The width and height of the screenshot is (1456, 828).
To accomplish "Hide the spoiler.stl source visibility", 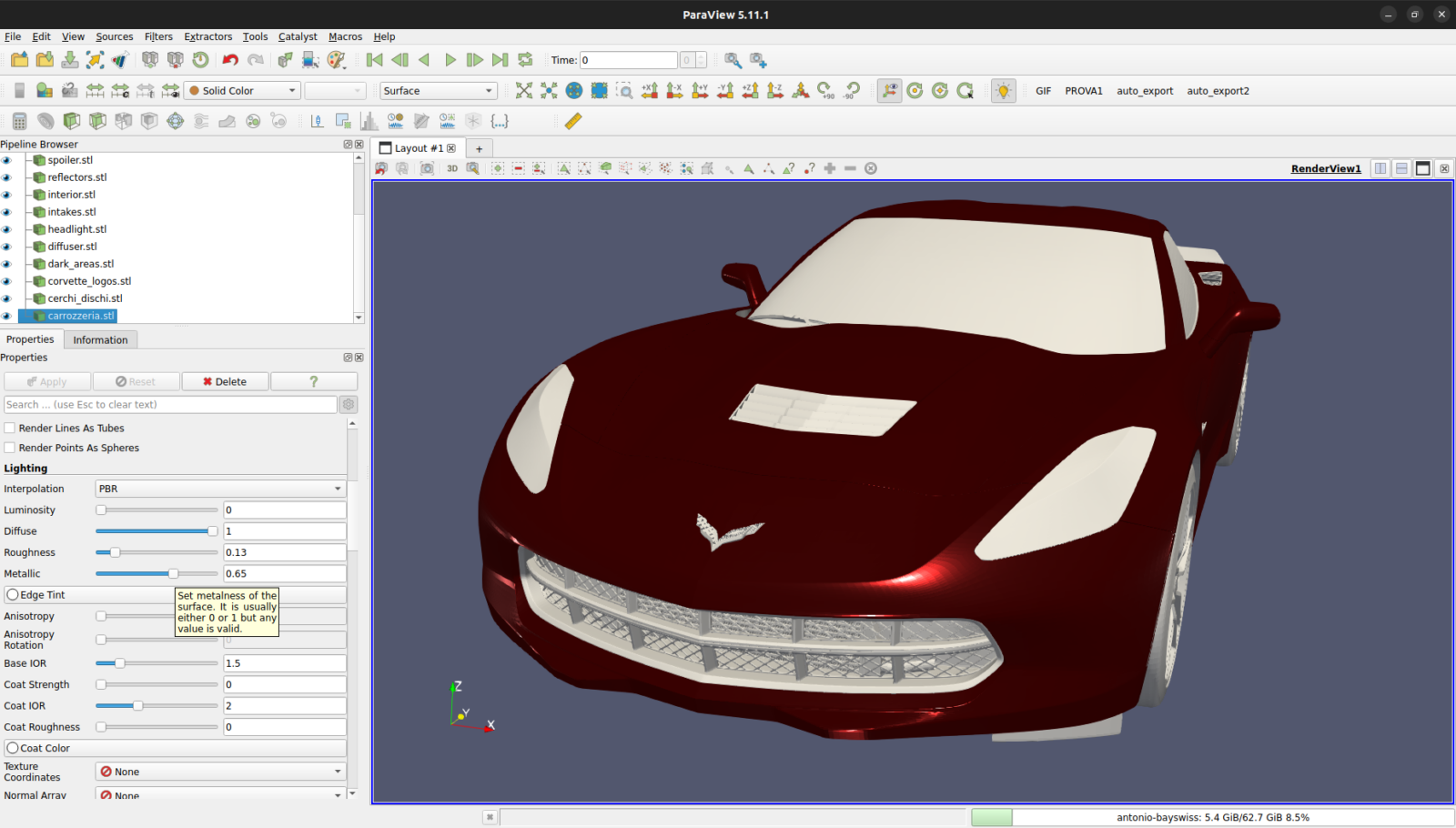I will pyautogui.click(x=7, y=159).
